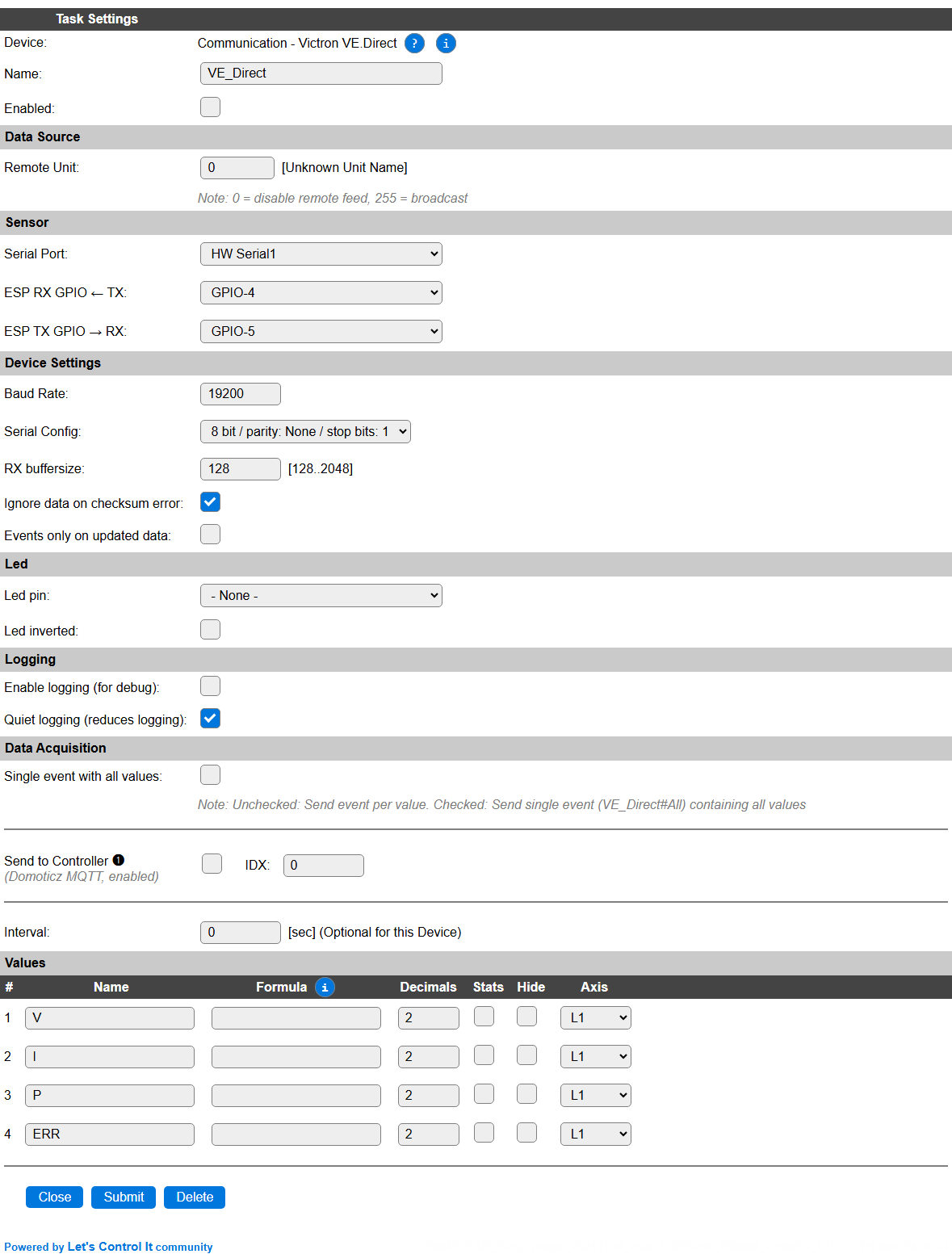Click the Delete button

195,1197
